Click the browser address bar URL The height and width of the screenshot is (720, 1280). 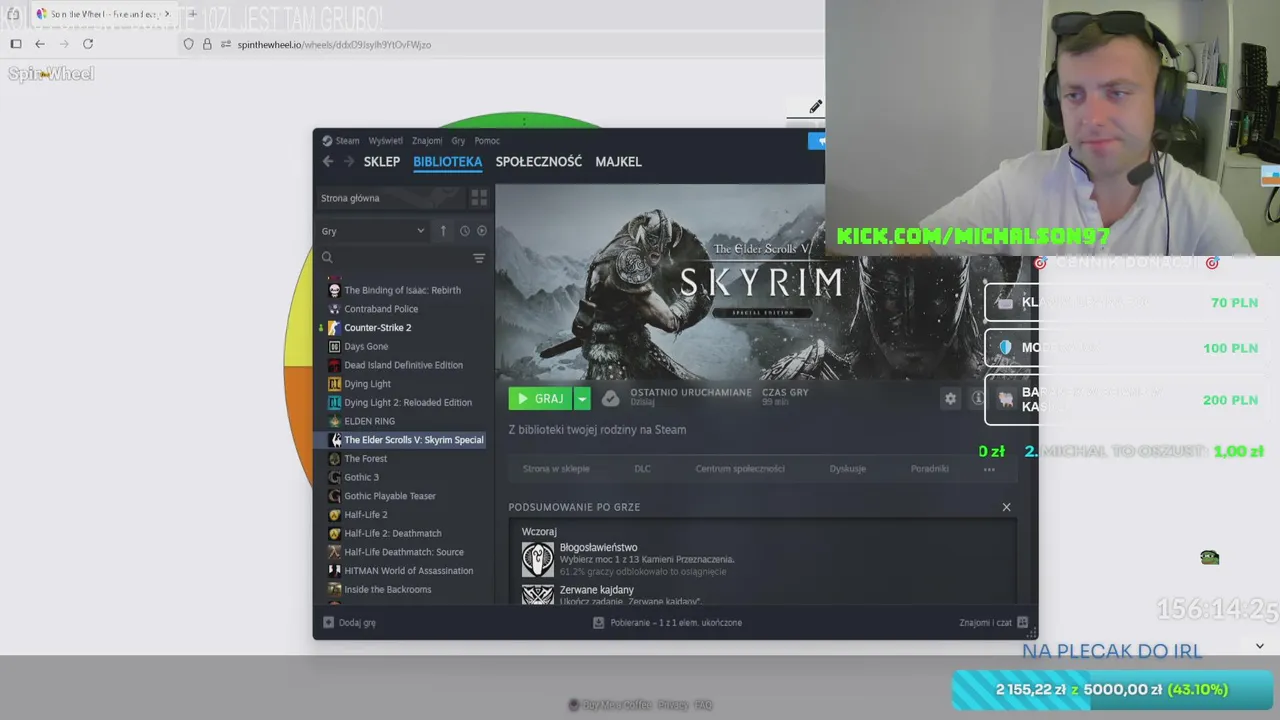click(334, 44)
